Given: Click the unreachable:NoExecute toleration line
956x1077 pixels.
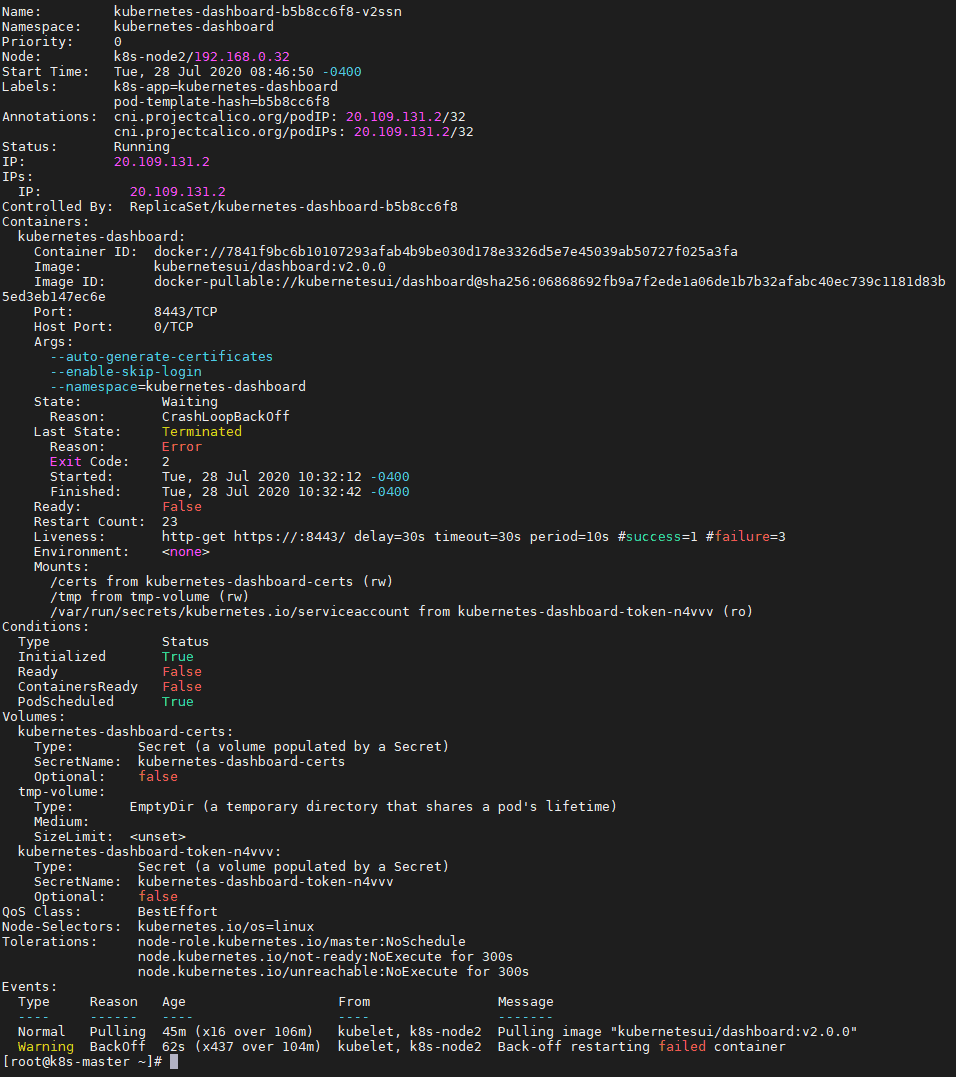Looking at the screenshot, I should point(333,972).
